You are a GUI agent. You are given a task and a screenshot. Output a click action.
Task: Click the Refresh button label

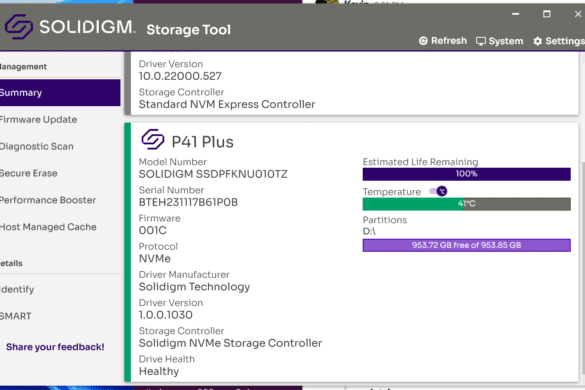(449, 41)
